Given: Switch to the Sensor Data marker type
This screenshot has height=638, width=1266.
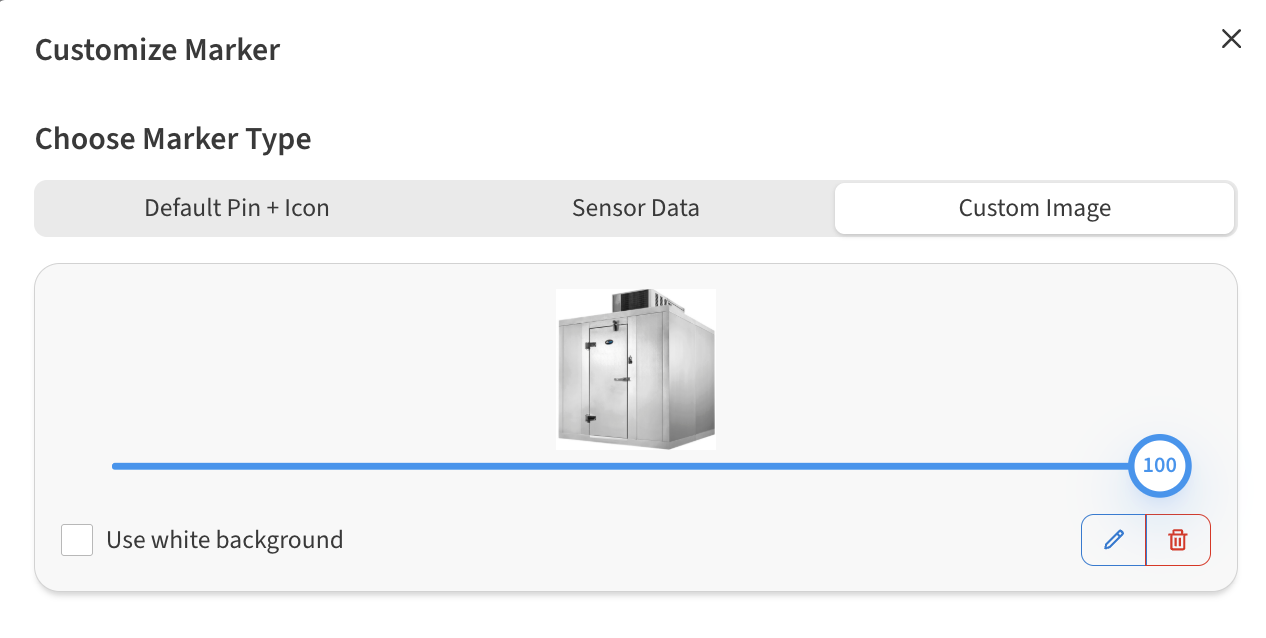Looking at the screenshot, I should (x=635, y=208).
